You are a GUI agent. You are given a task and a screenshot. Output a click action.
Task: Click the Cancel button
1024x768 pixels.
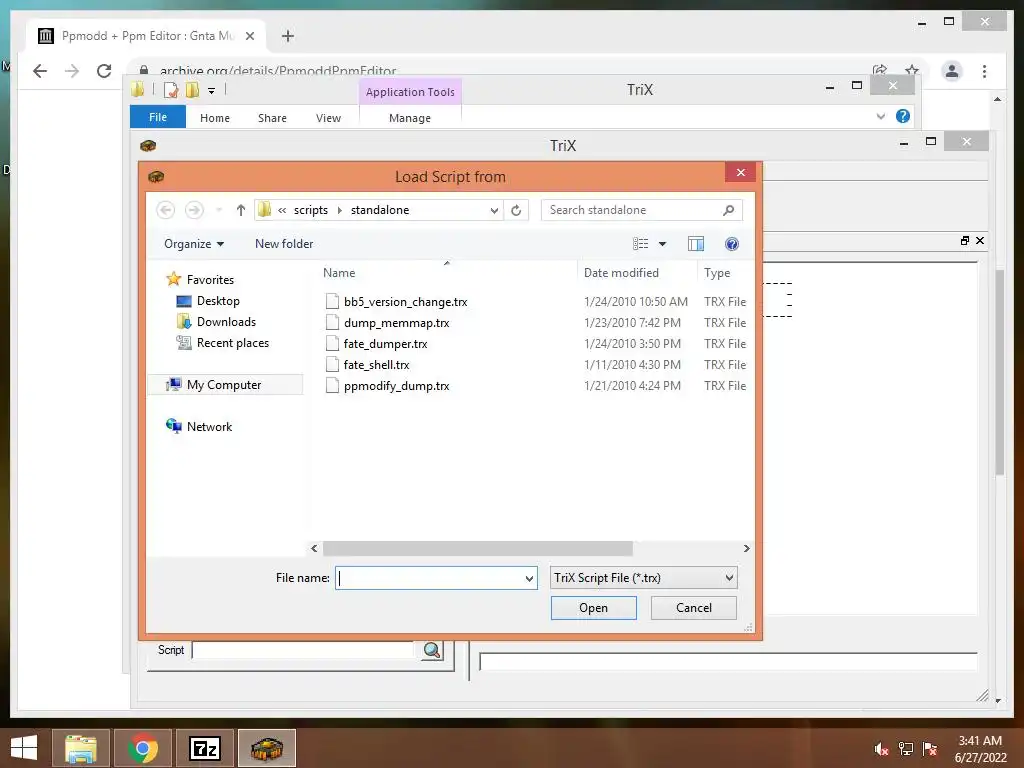click(694, 608)
